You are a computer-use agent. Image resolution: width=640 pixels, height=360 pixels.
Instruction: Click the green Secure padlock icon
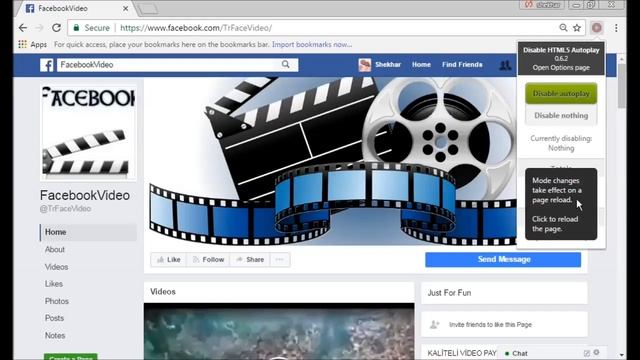(x=76, y=28)
